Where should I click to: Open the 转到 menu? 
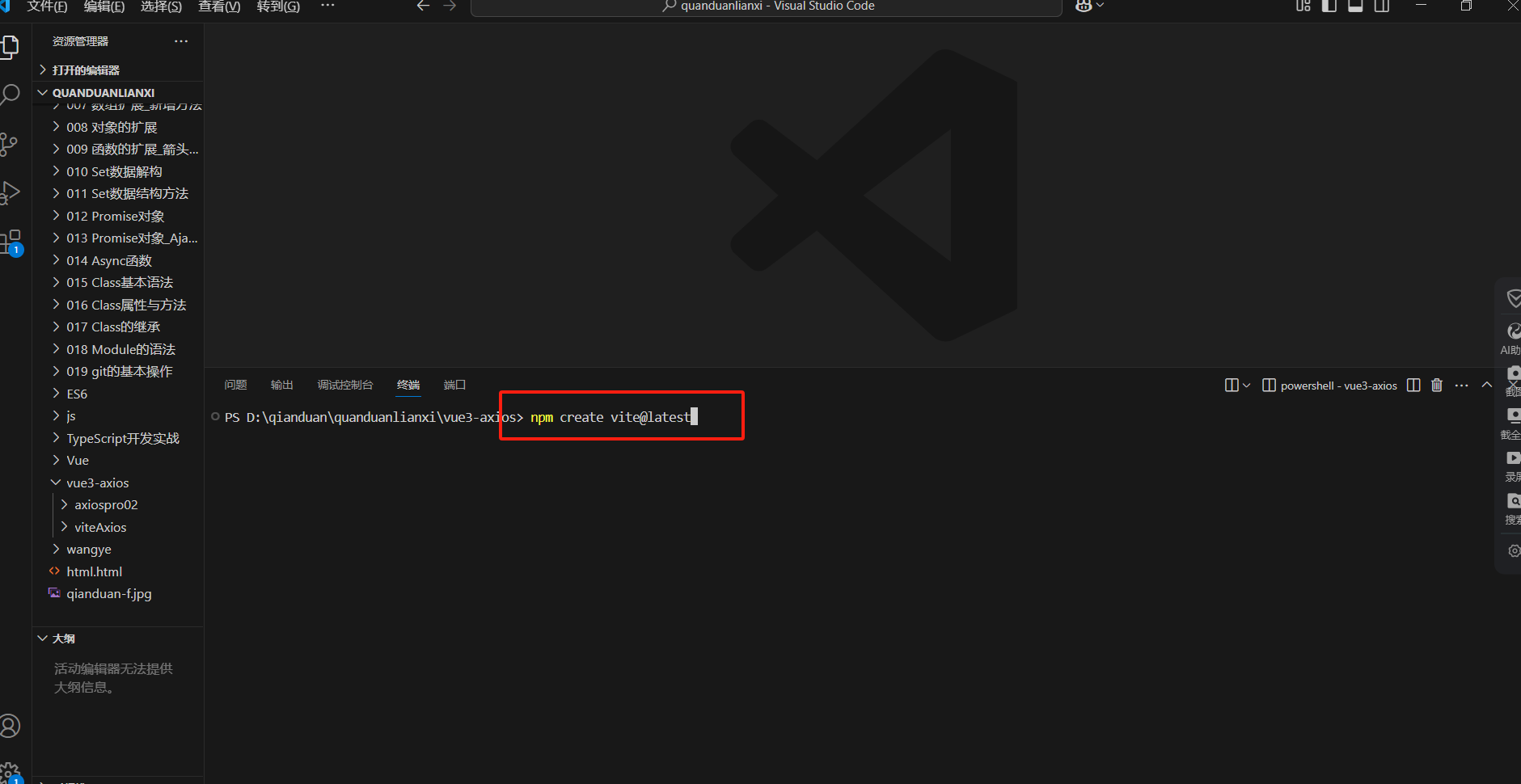pyautogui.click(x=278, y=6)
